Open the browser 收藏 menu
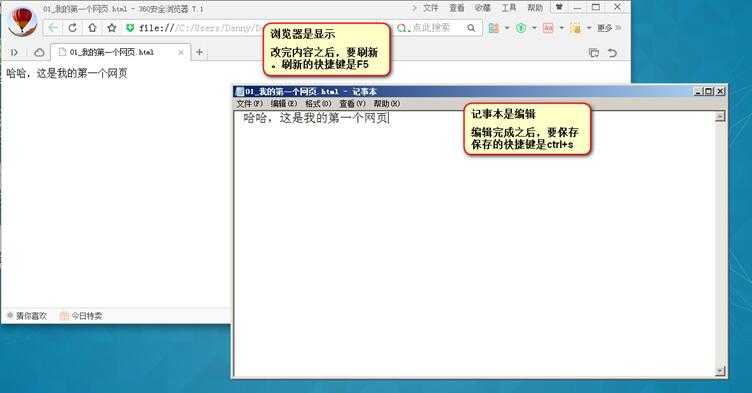The width and height of the screenshot is (752, 393). point(482,8)
